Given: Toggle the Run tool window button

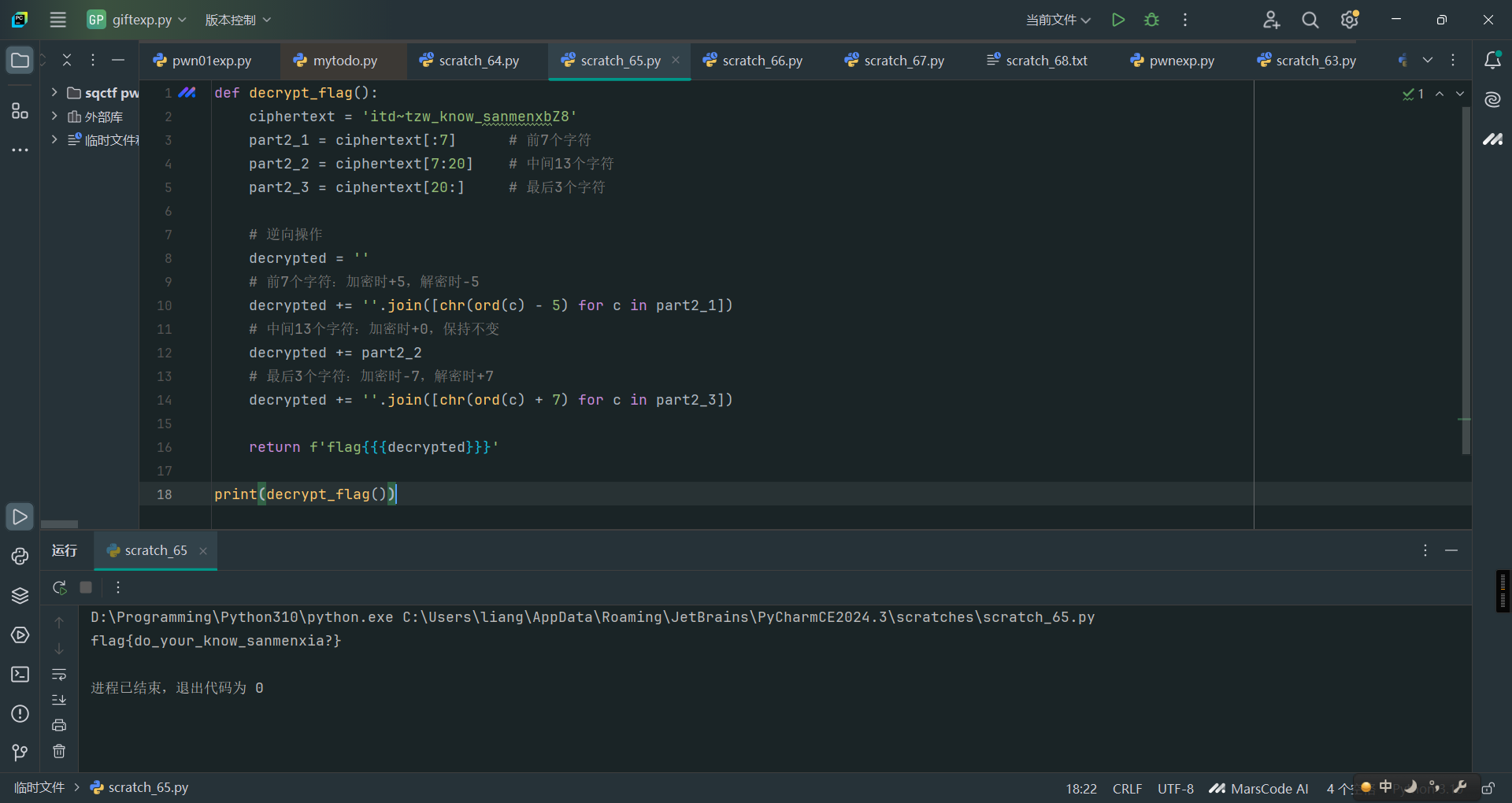Looking at the screenshot, I should 20,517.
